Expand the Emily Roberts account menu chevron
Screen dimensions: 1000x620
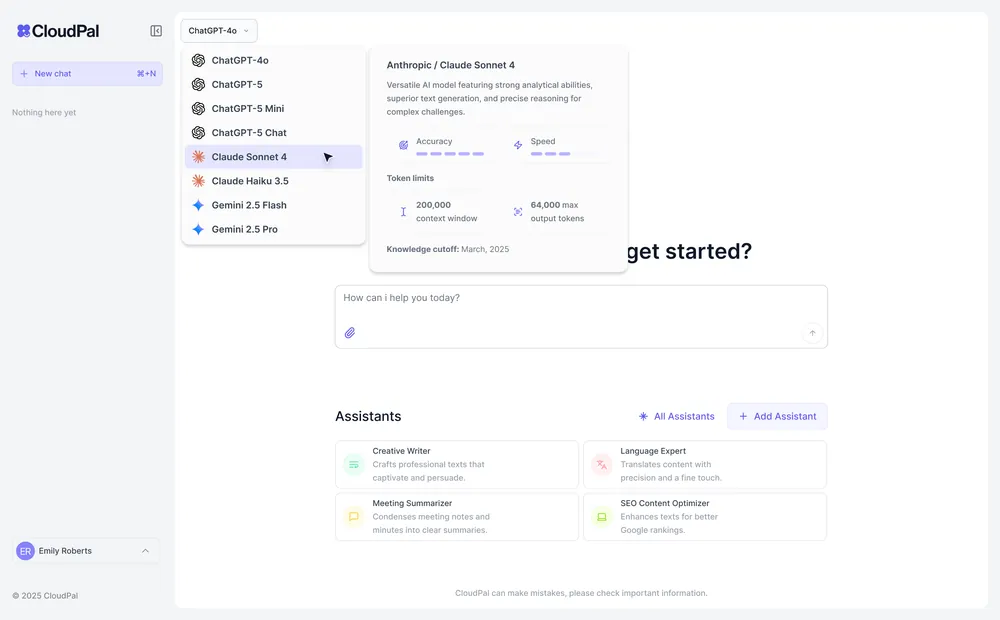coord(145,551)
